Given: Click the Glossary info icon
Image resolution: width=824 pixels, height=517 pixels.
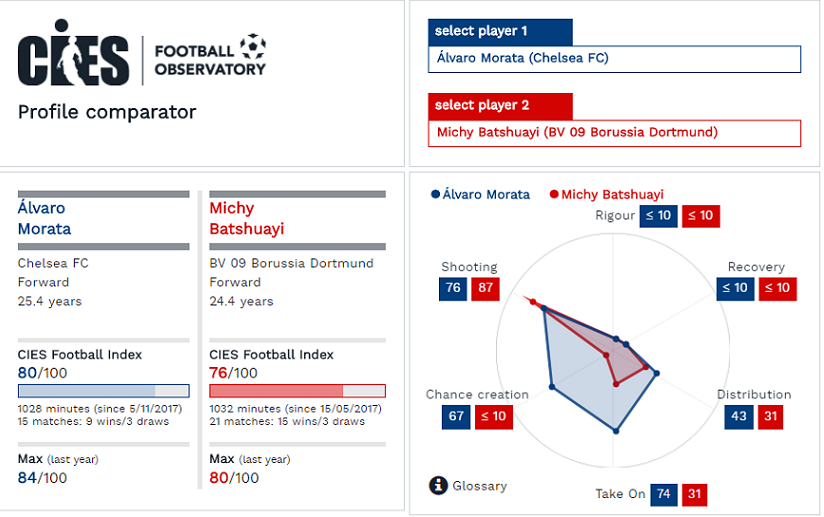Looking at the screenshot, I should (438, 485).
